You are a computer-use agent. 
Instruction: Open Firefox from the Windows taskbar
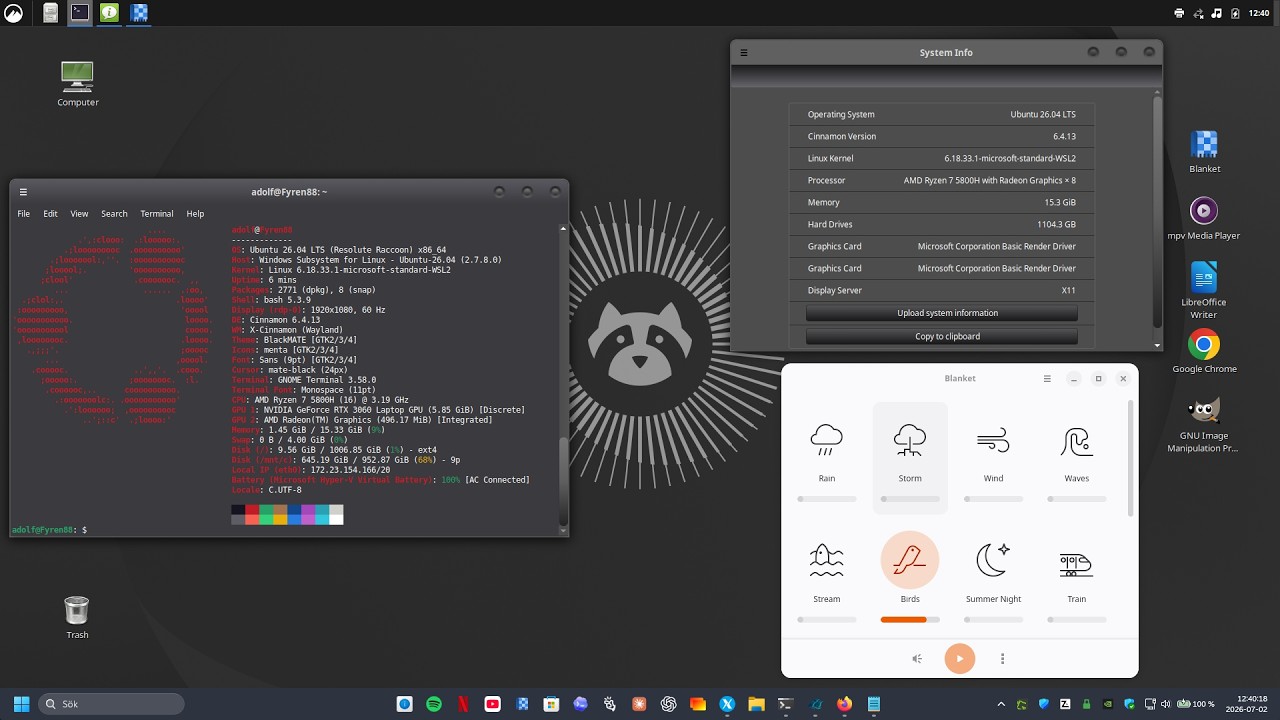[844, 704]
